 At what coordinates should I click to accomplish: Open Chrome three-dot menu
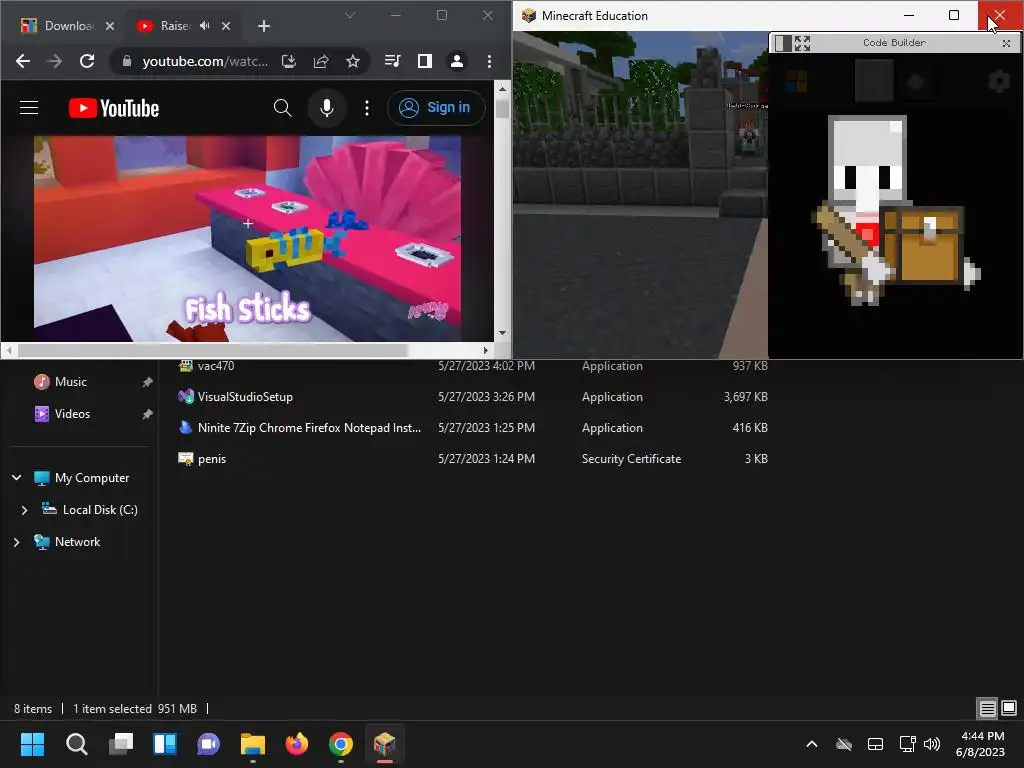489,61
